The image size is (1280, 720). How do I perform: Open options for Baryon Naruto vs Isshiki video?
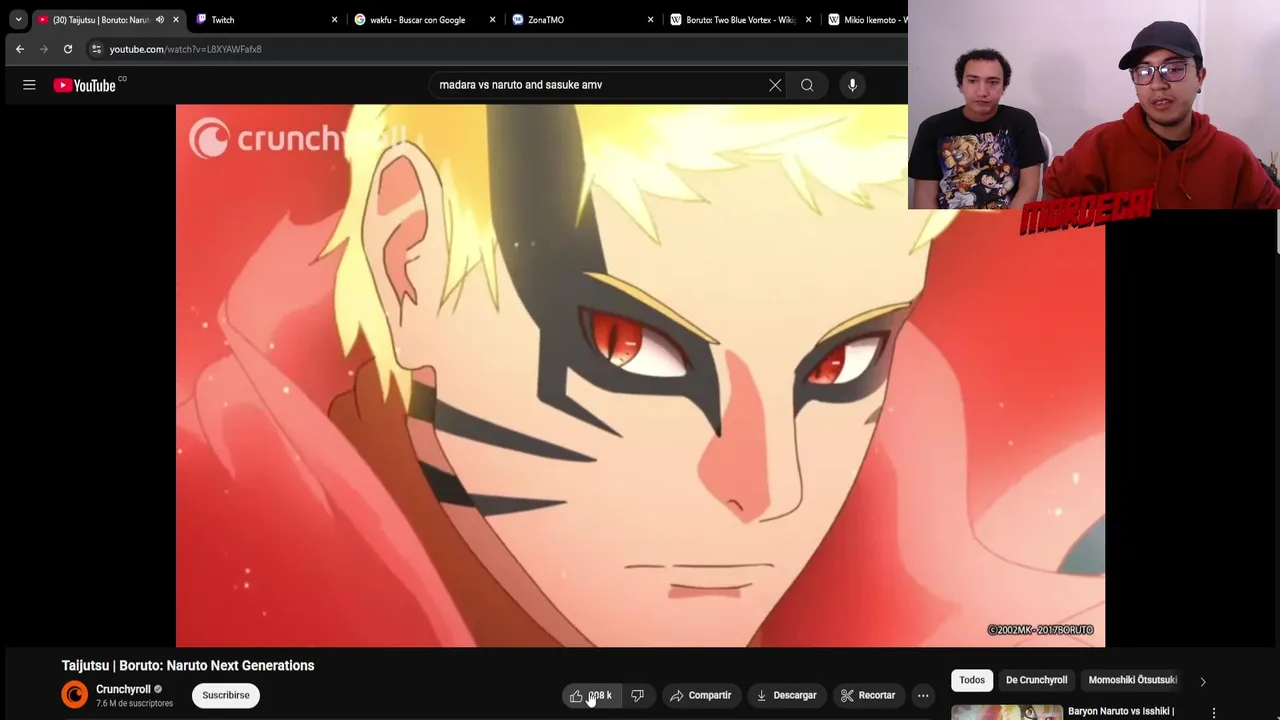pyautogui.click(x=1214, y=712)
